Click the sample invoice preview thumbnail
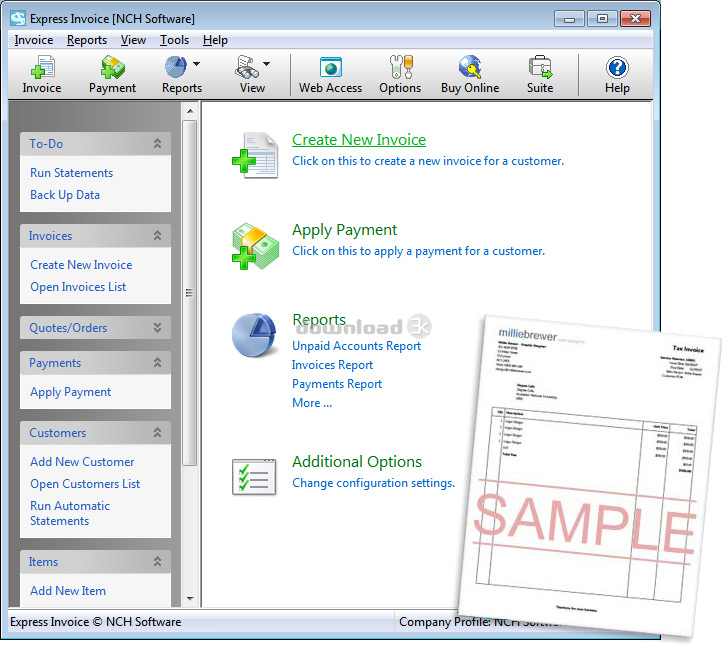 pos(590,476)
